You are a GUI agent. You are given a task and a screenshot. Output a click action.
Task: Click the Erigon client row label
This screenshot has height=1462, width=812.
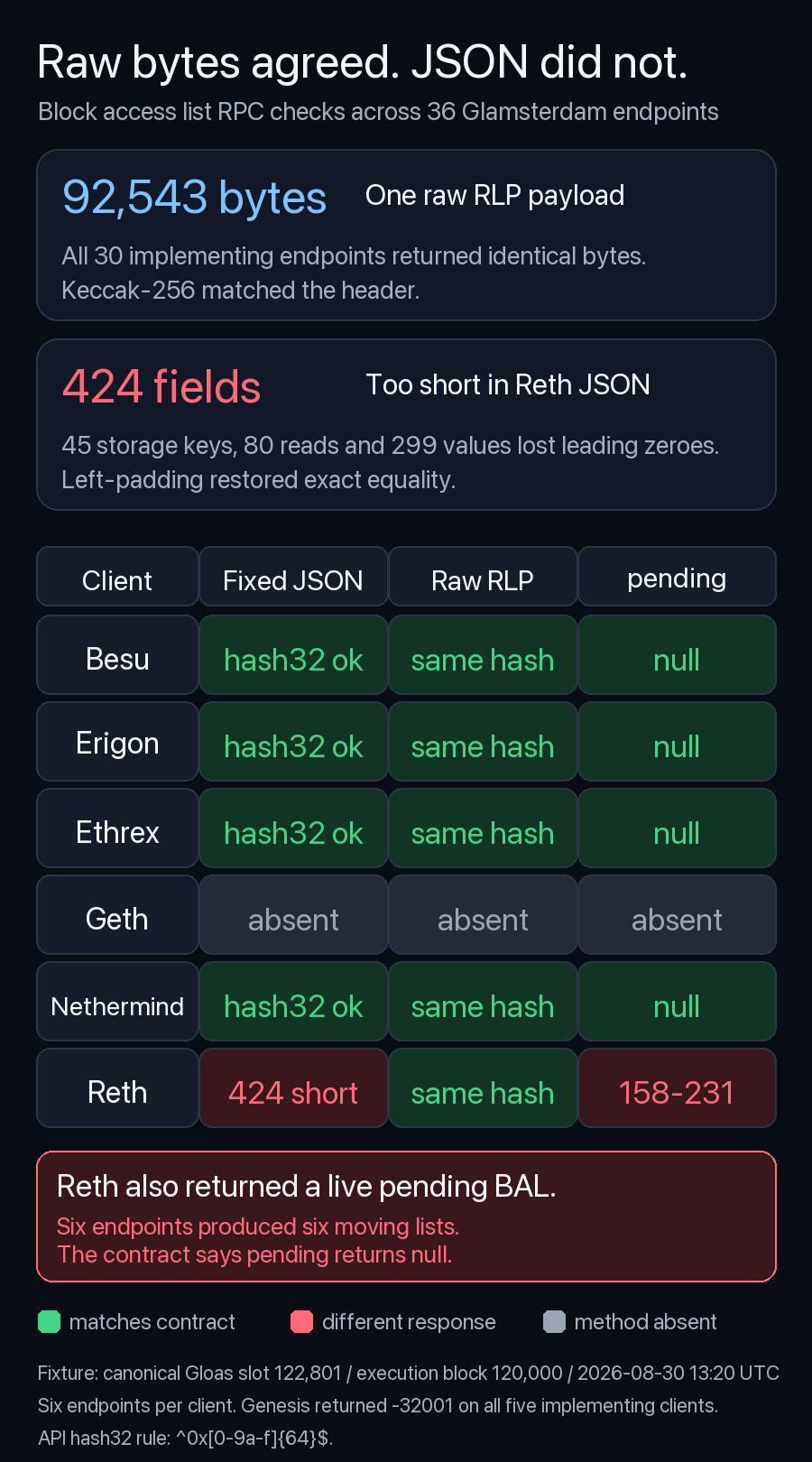click(x=117, y=742)
